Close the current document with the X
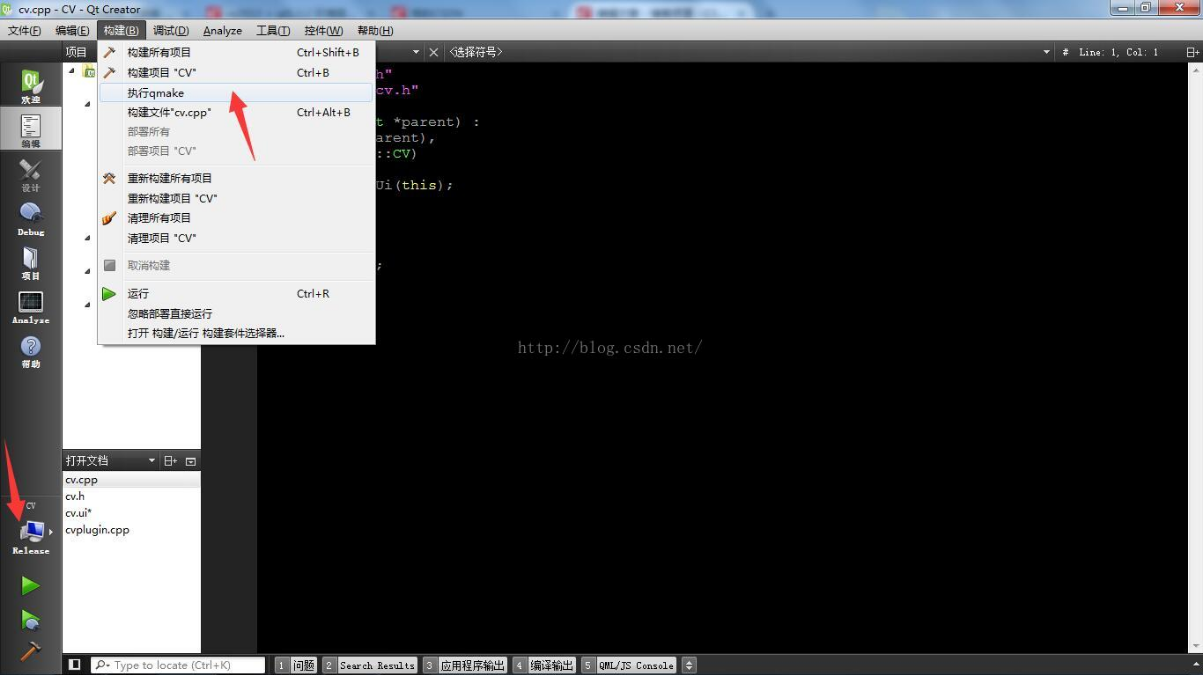 (x=433, y=52)
